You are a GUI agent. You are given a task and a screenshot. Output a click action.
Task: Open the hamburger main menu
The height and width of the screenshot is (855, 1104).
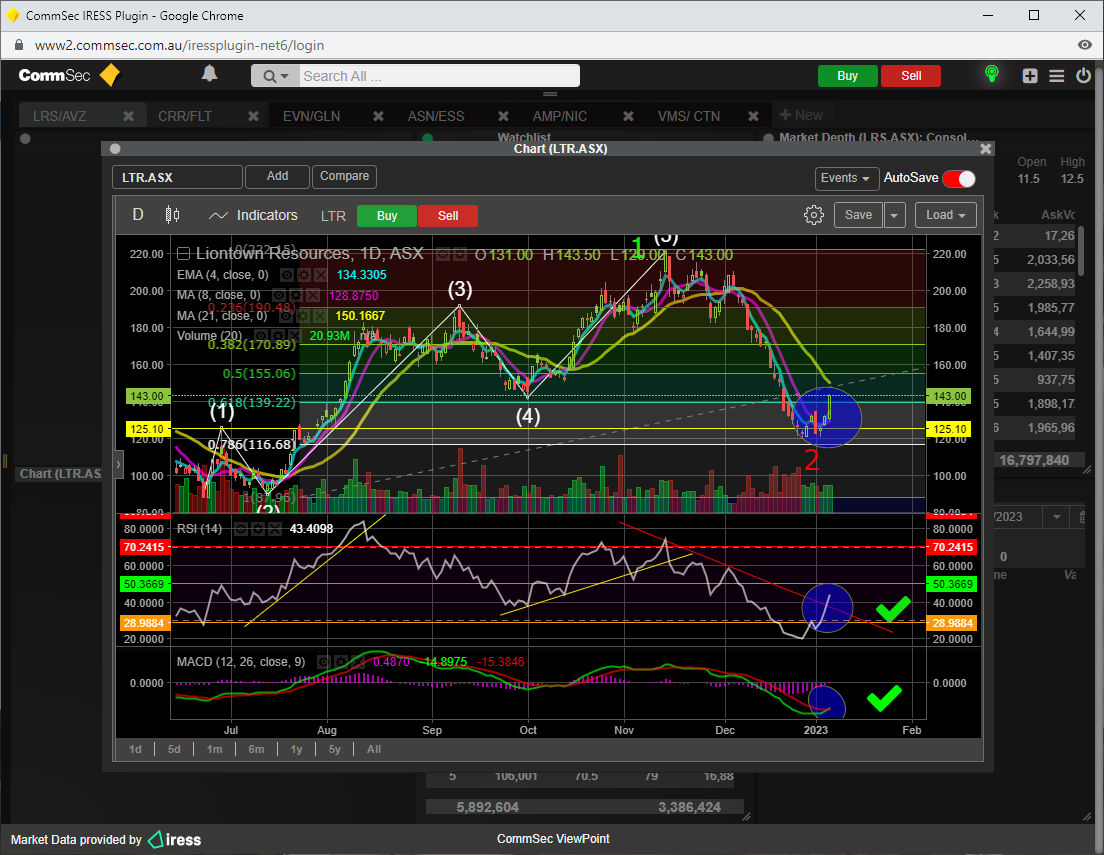tap(1057, 76)
